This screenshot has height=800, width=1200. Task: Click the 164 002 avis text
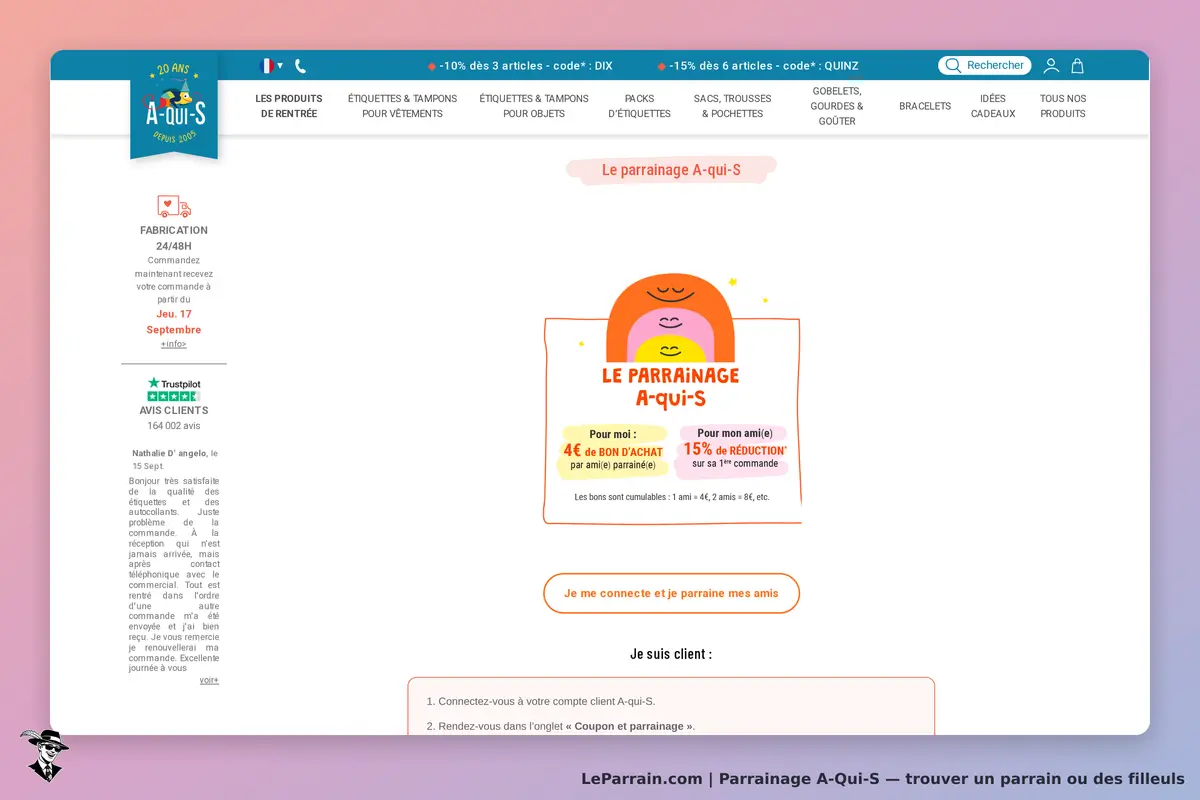point(174,425)
